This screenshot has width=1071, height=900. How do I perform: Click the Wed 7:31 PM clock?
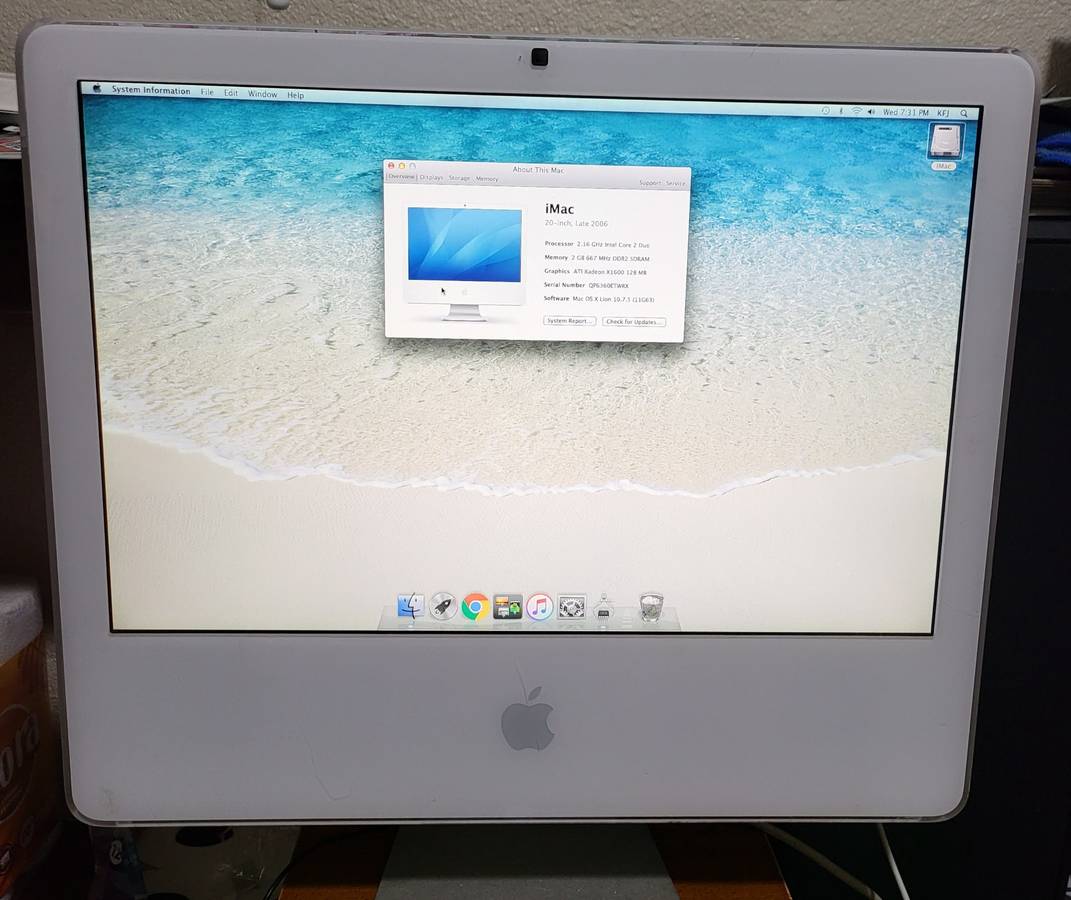coord(906,112)
